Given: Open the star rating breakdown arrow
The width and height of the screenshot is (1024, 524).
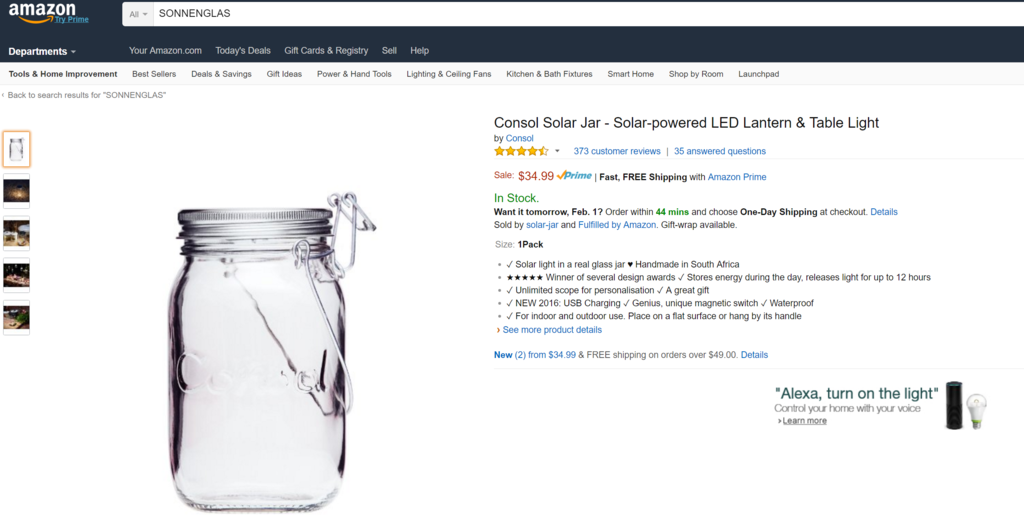Looking at the screenshot, I should [557, 151].
